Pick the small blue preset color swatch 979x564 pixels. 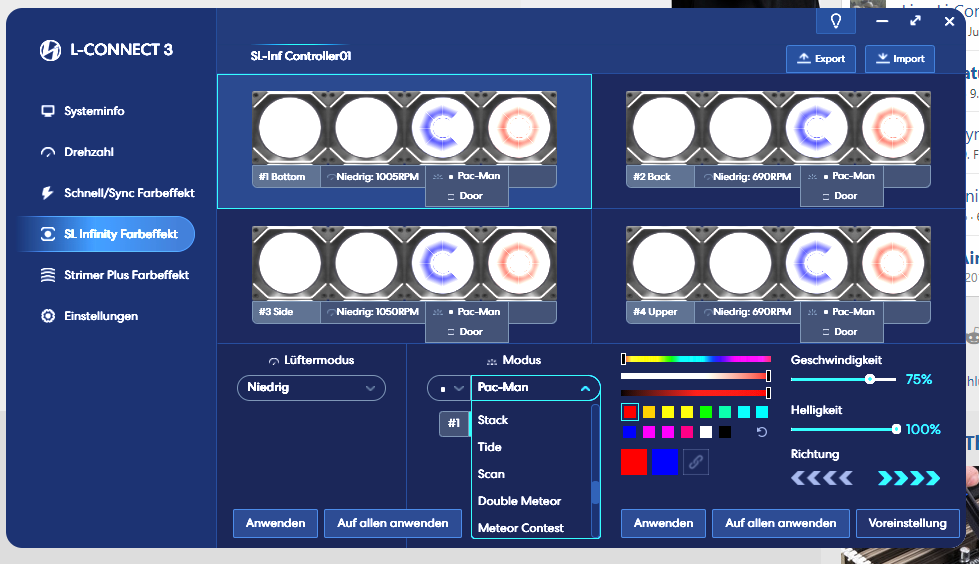coord(630,432)
